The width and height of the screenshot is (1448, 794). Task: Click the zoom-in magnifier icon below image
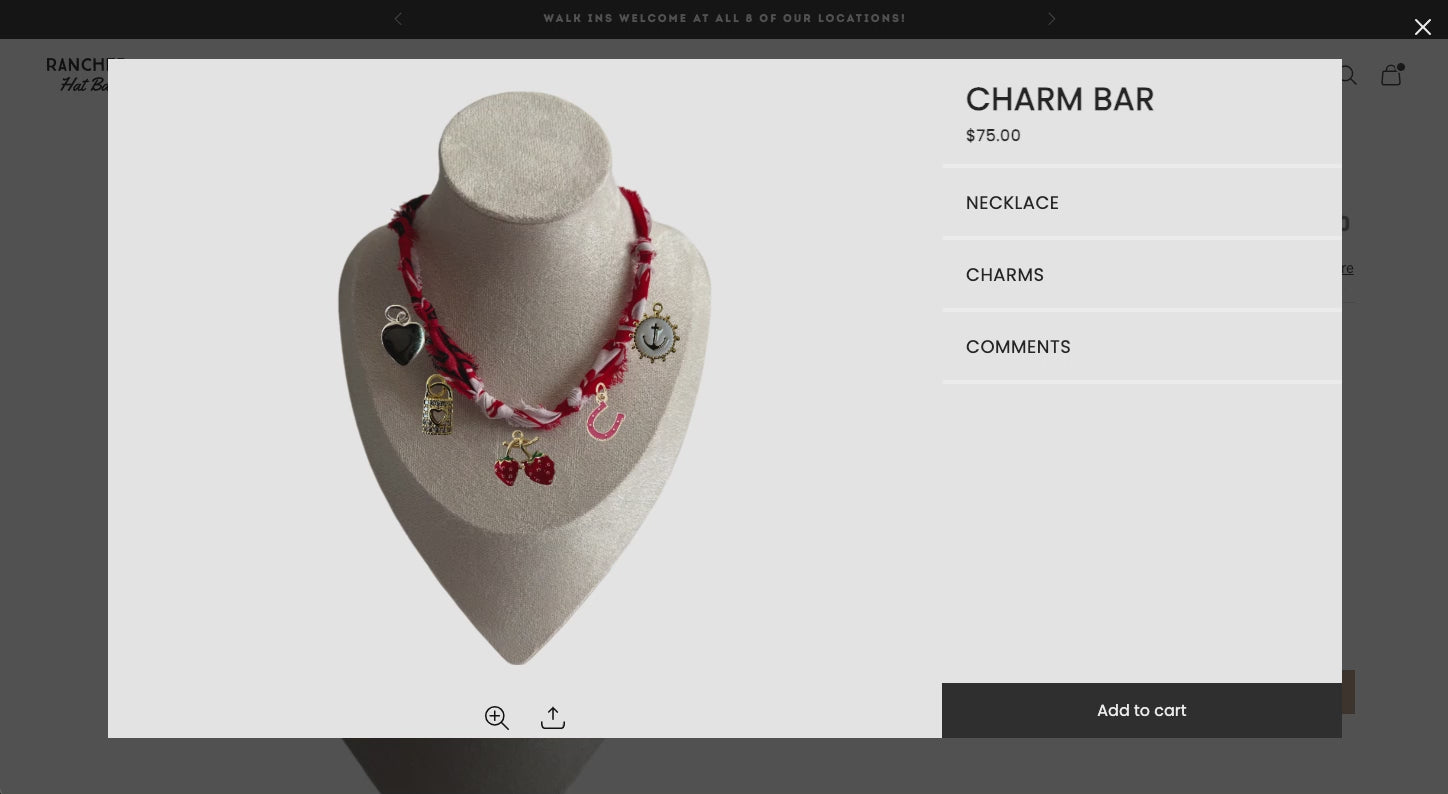(x=497, y=717)
